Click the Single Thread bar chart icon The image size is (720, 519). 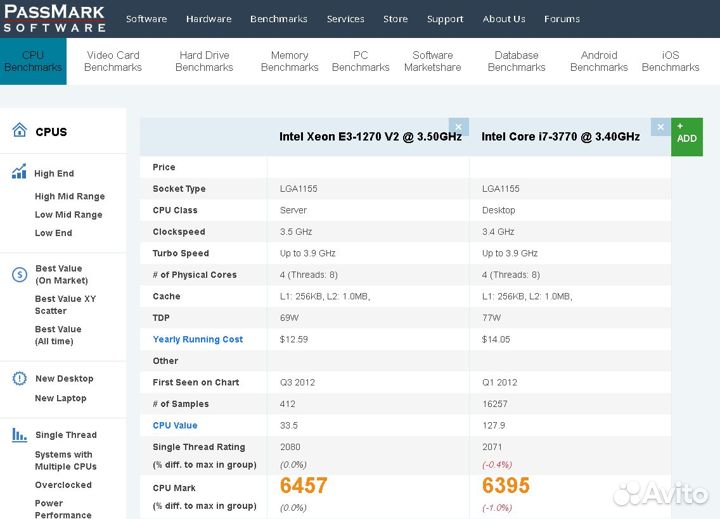click(19, 434)
